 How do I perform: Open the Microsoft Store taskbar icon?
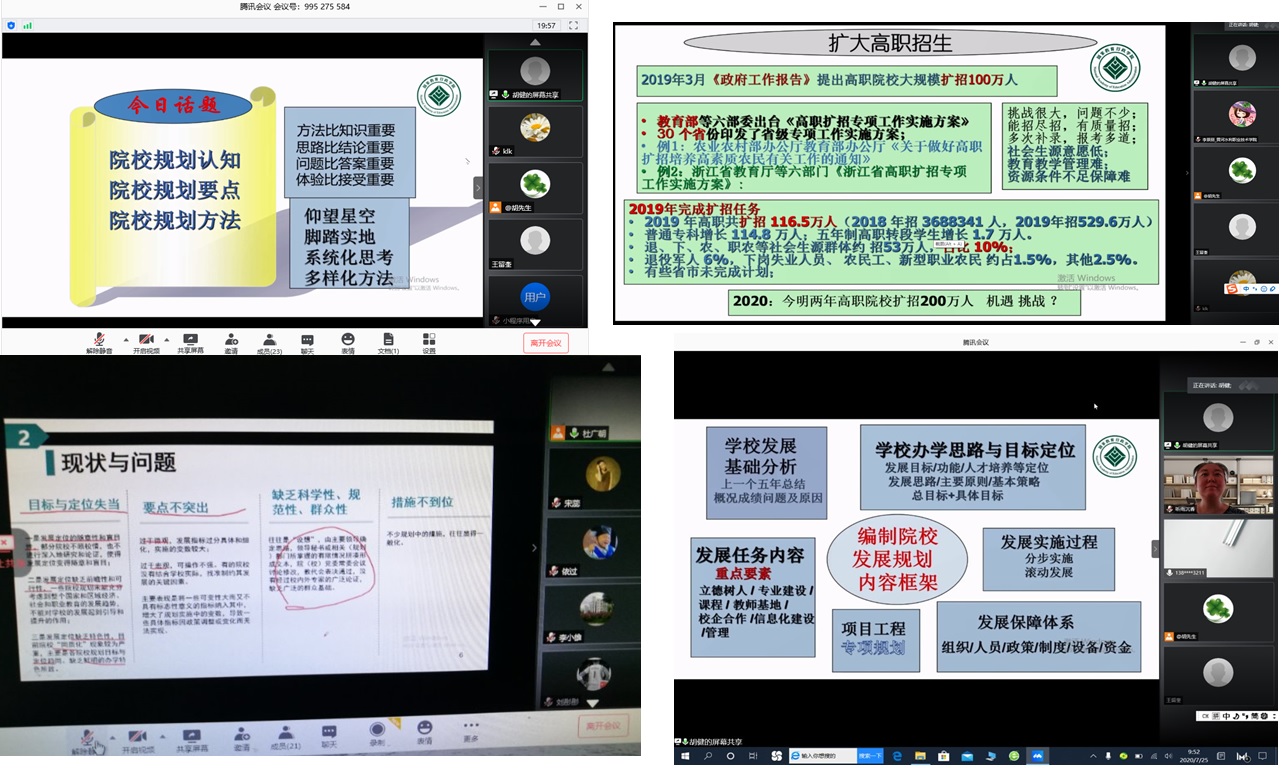click(x=941, y=756)
